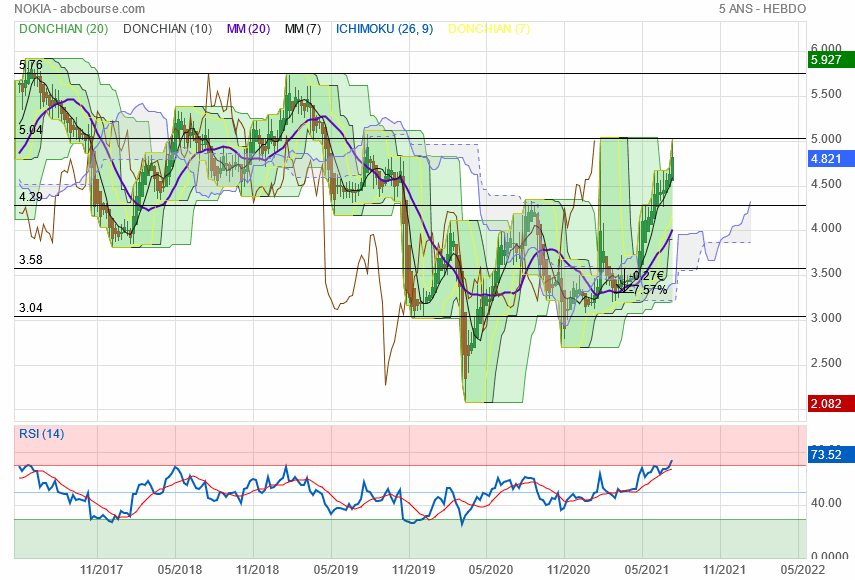The height and width of the screenshot is (580, 855).
Task: Click the 3.04 support level label
Action: pos(31,308)
